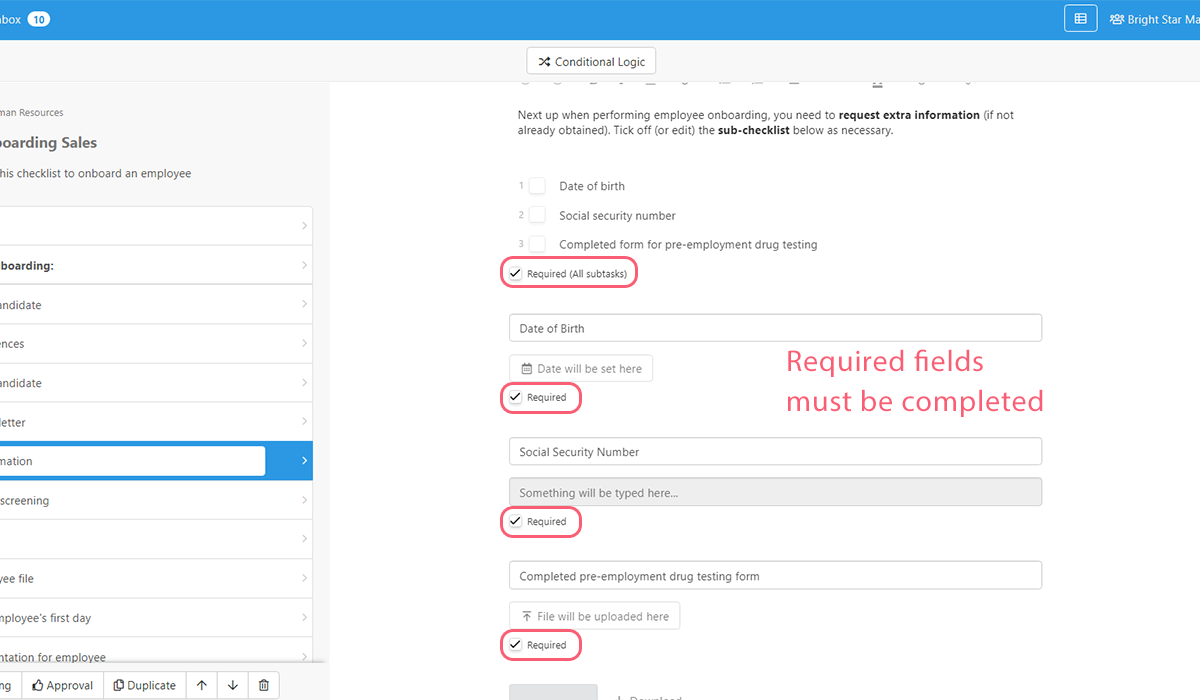Click the copy icon on Duplicate
Image resolution: width=1200 pixels, height=700 pixels.
coord(118,686)
